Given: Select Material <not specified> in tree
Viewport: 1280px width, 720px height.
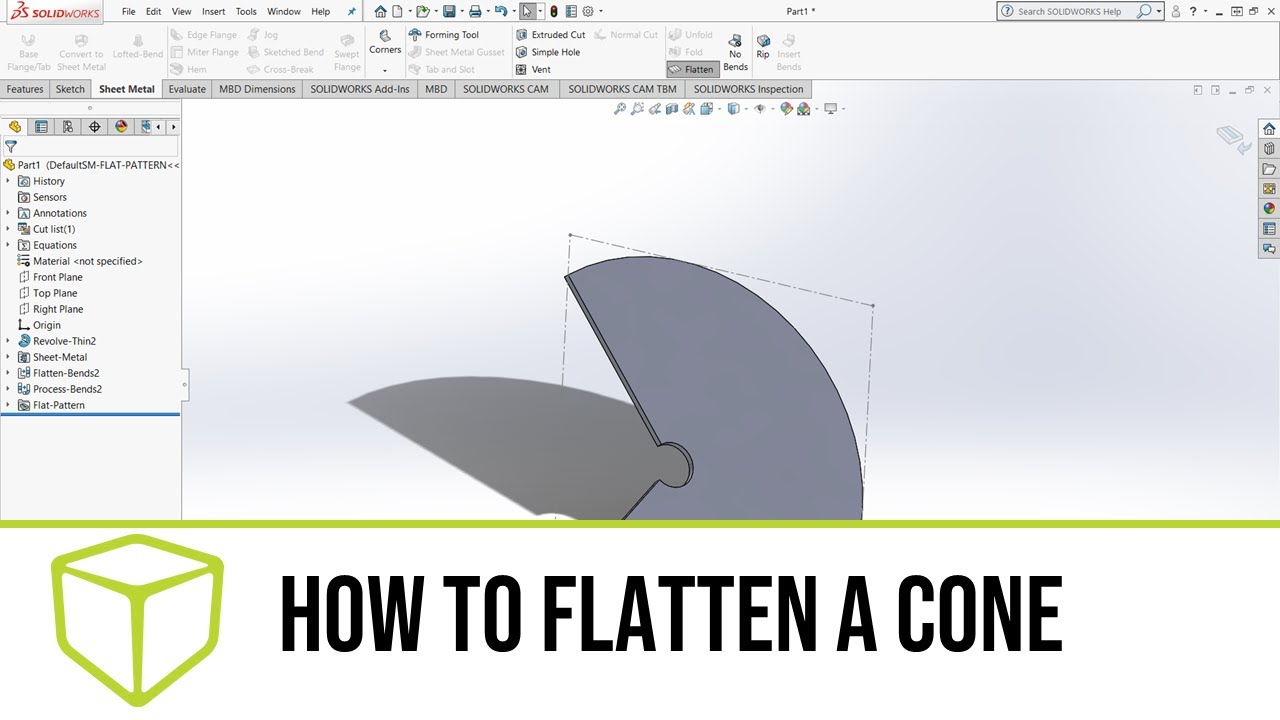Looking at the screenshot, I should pos(80,261).
